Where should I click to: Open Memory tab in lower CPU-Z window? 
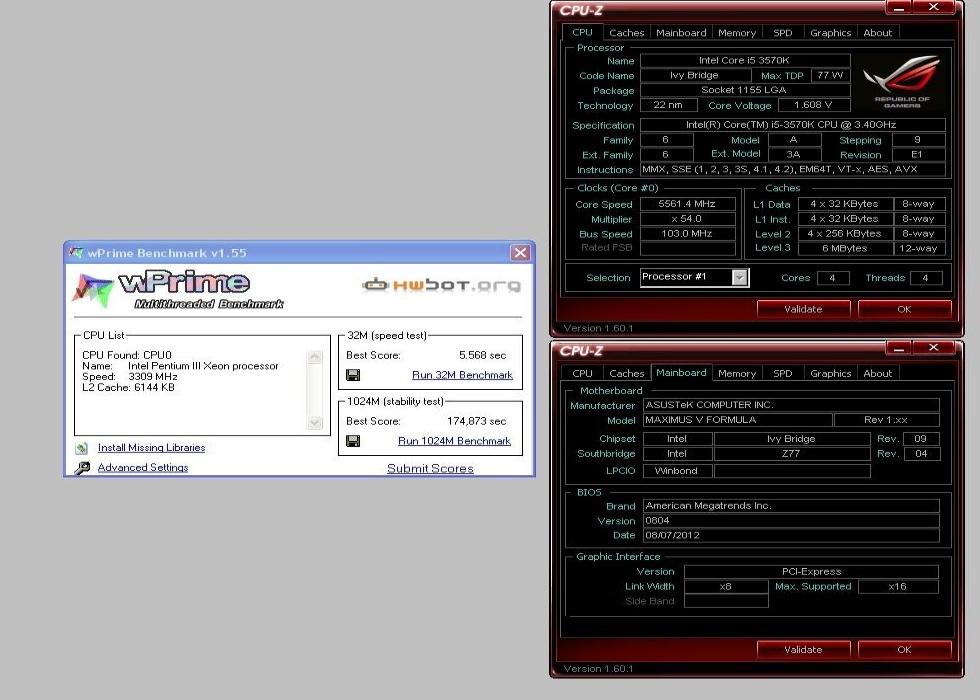pyautogui.click(x=737, y=373)
